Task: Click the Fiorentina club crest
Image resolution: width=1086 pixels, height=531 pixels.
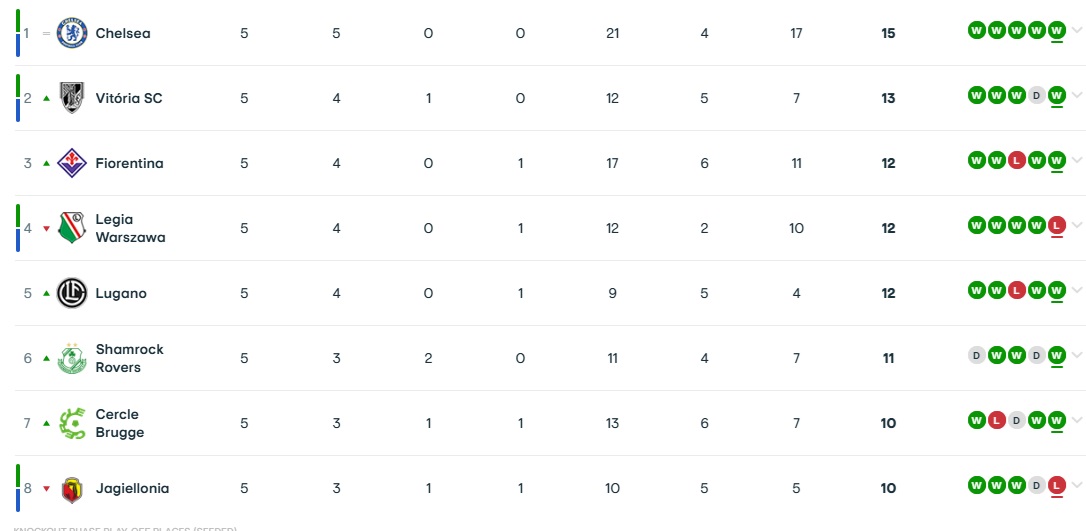Action: [x=72, y=163]
